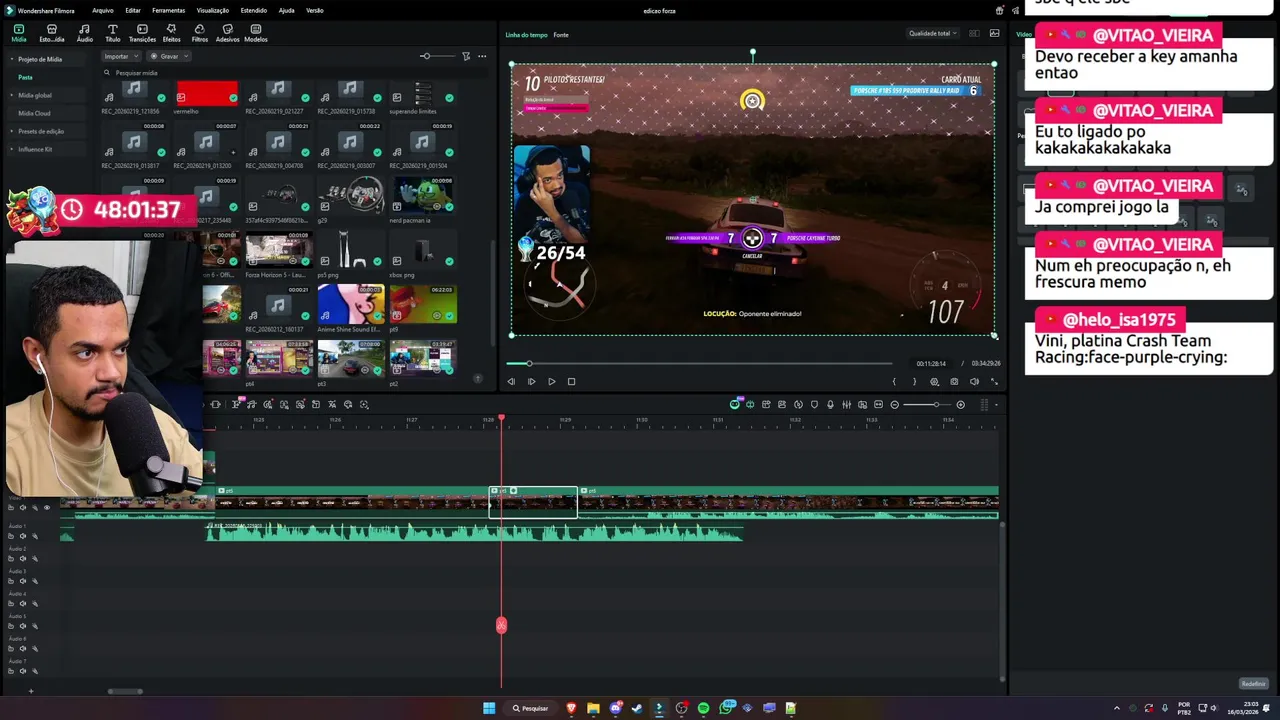The image size is (1280, 720).
Task: Hide the Vídeo 1 track with eye icon
Action: [x=46, y=507]
